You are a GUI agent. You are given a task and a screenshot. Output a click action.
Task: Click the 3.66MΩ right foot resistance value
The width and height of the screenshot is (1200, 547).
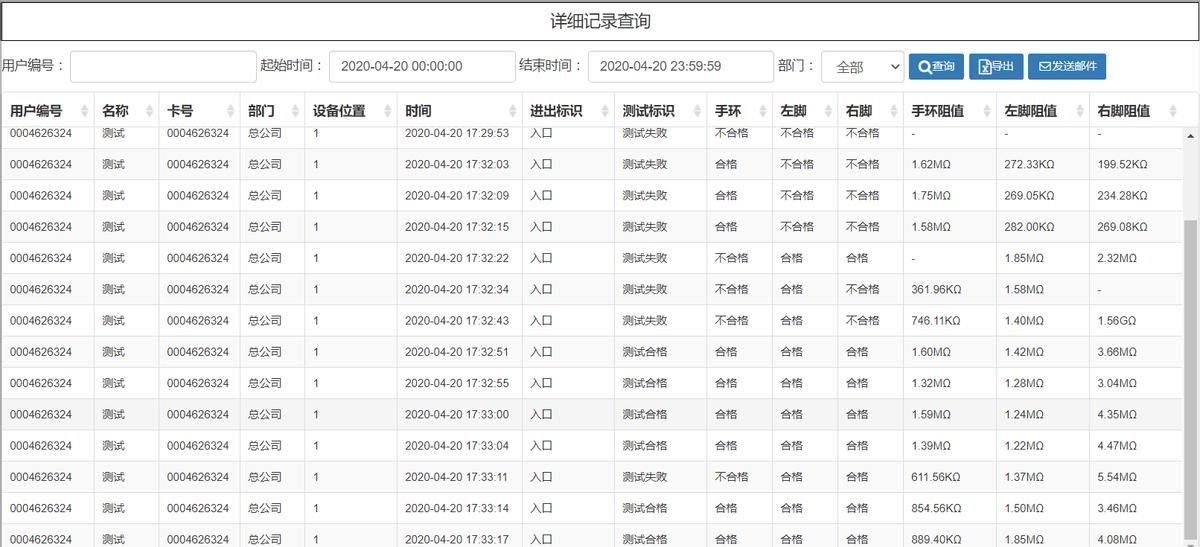(1117, 352)
